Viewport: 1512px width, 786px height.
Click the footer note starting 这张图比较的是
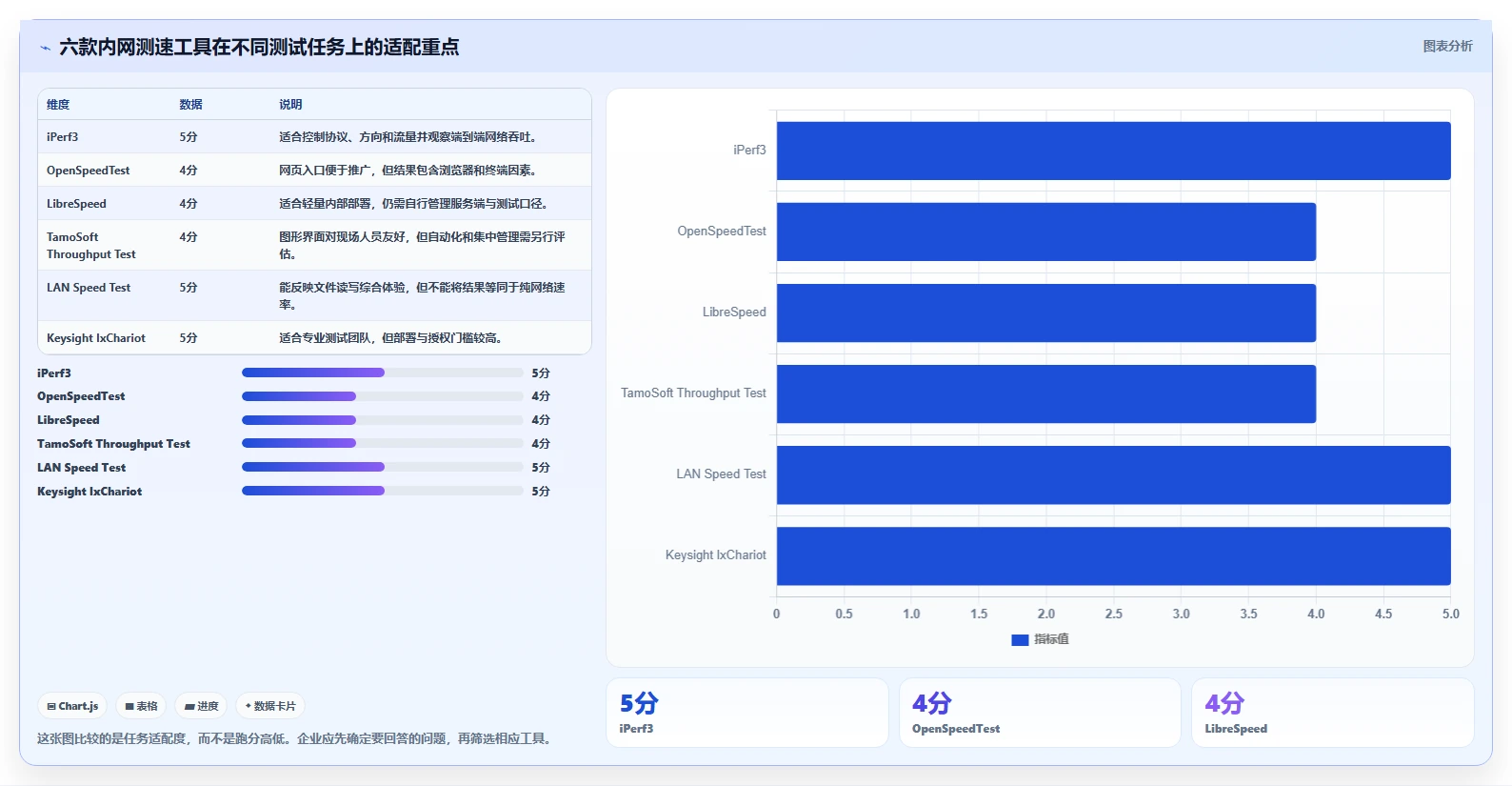tap(296, 738)
